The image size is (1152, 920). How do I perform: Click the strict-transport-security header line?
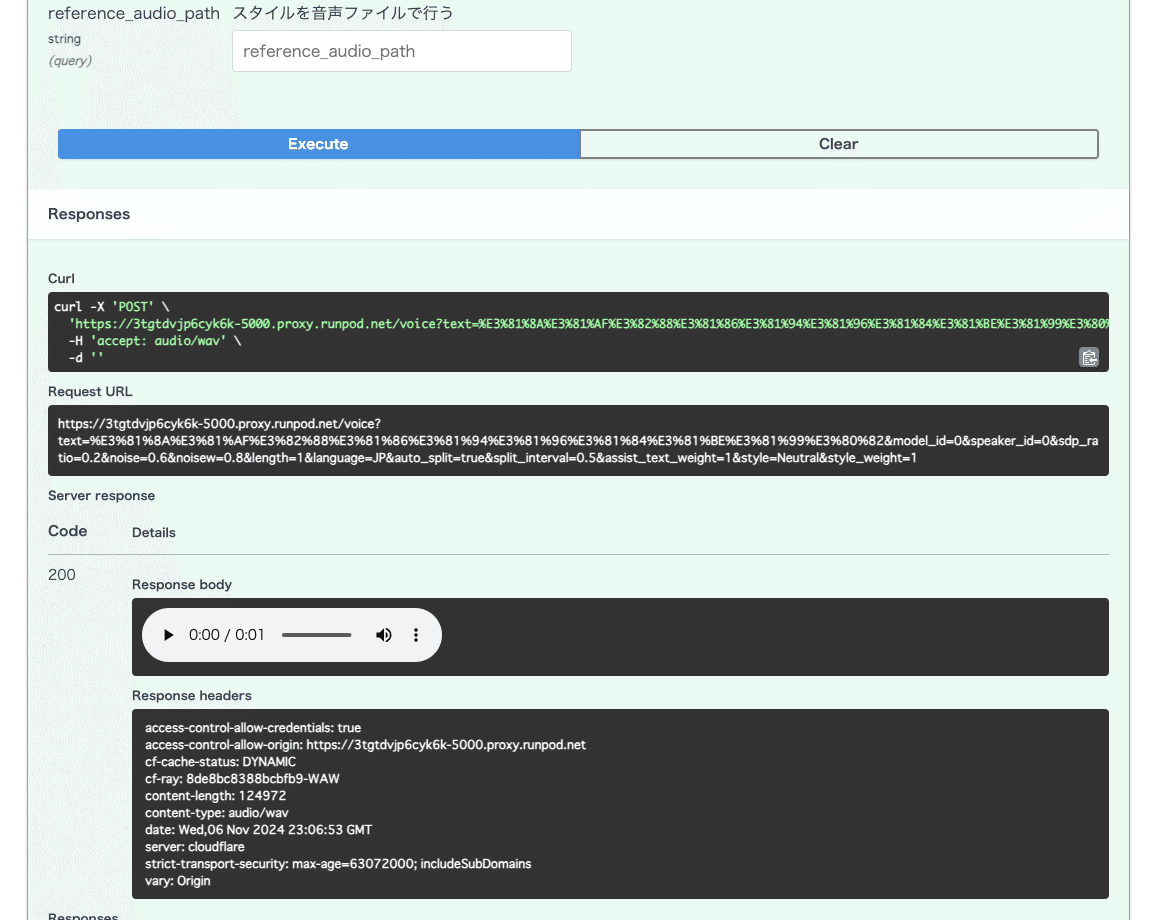point(338,863)
